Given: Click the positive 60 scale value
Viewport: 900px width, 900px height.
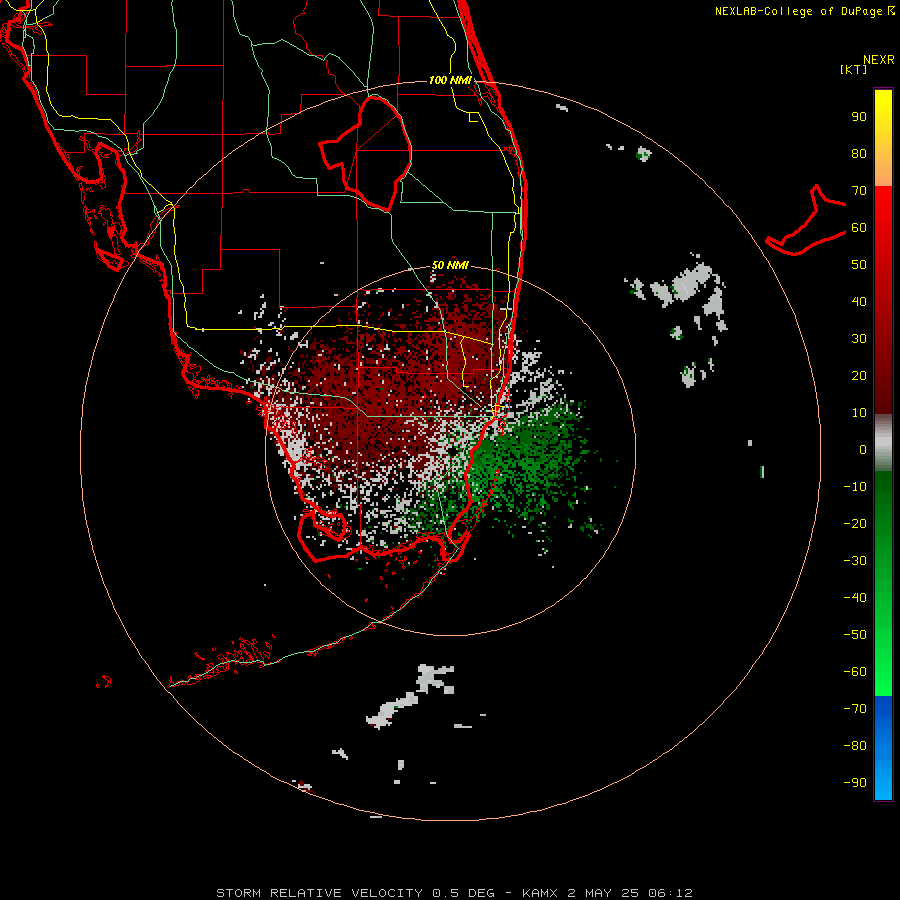Looking at the screenshot, I should pyautogui.click(x=859, y=227).
